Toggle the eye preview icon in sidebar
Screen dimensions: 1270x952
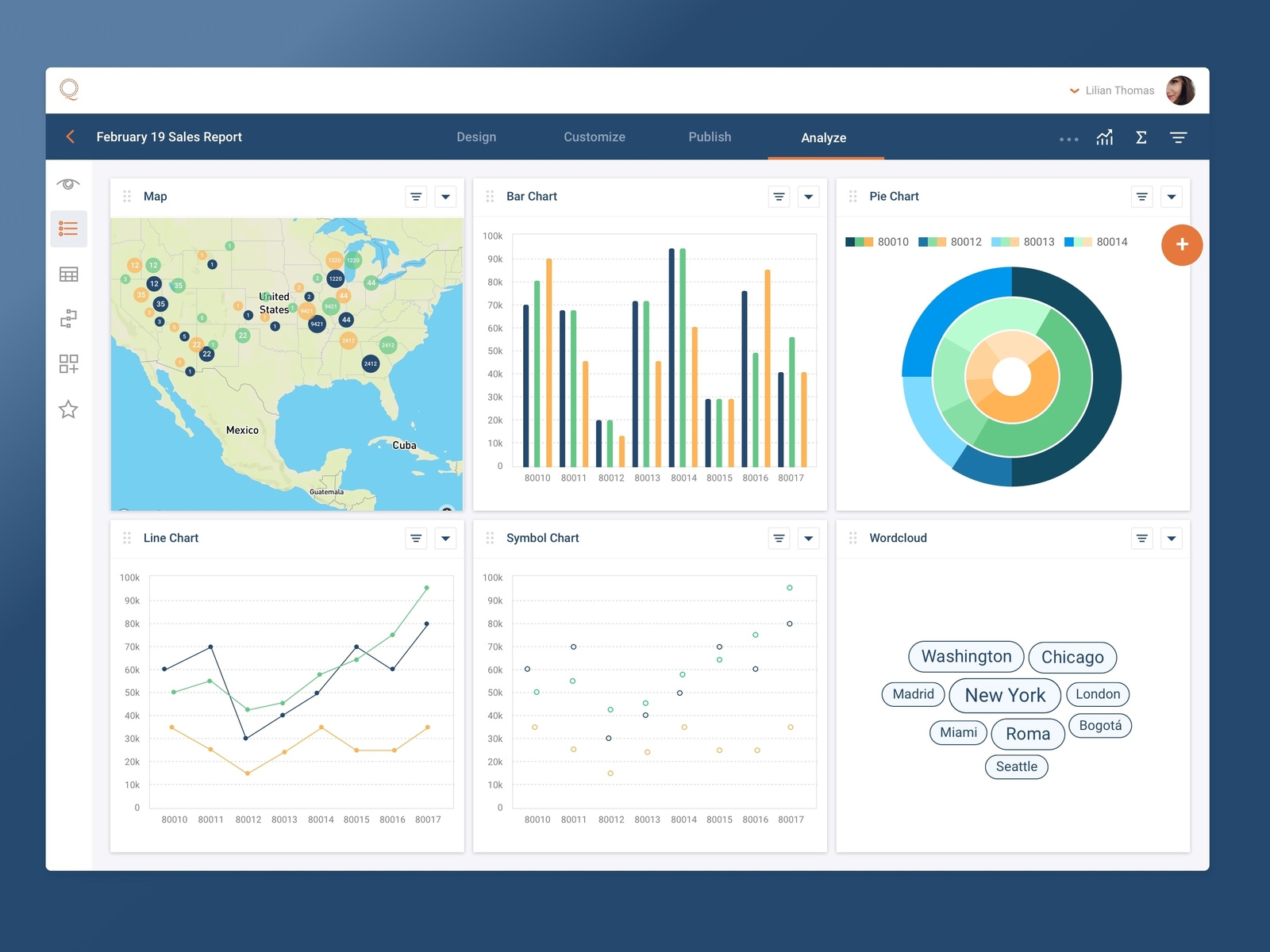(x=68, y=184)
